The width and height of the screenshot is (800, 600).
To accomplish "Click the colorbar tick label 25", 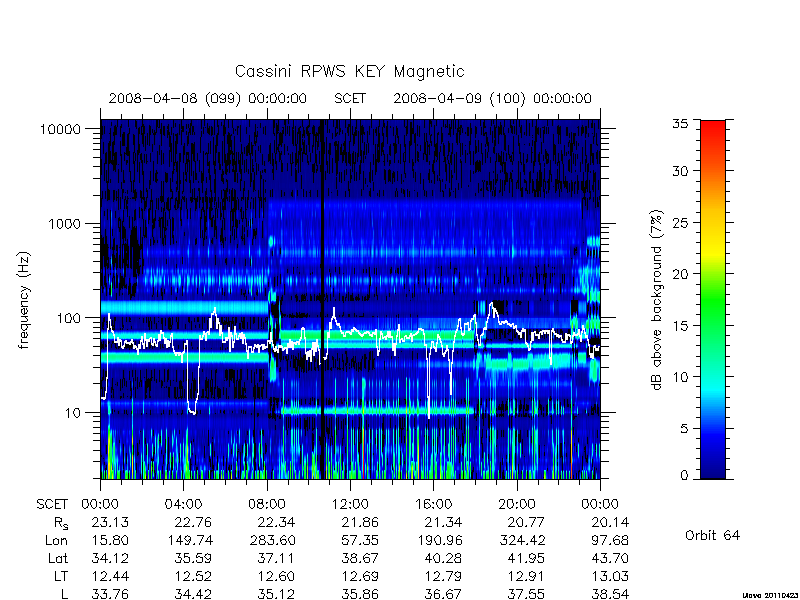I will tap(680, 222).
